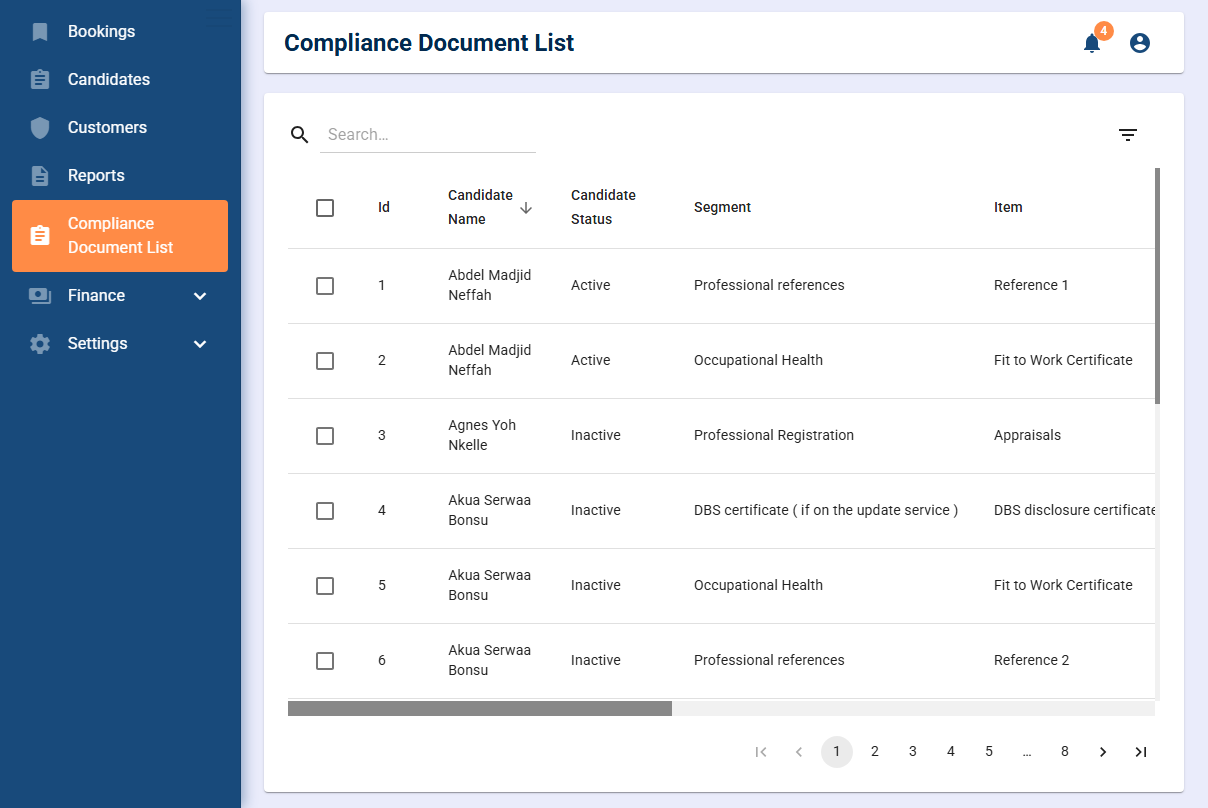Image resolution: width=1208 pixels, height=808 pixels.
Task: Select checkbox for row Id 3
Action: coord(325,436)
